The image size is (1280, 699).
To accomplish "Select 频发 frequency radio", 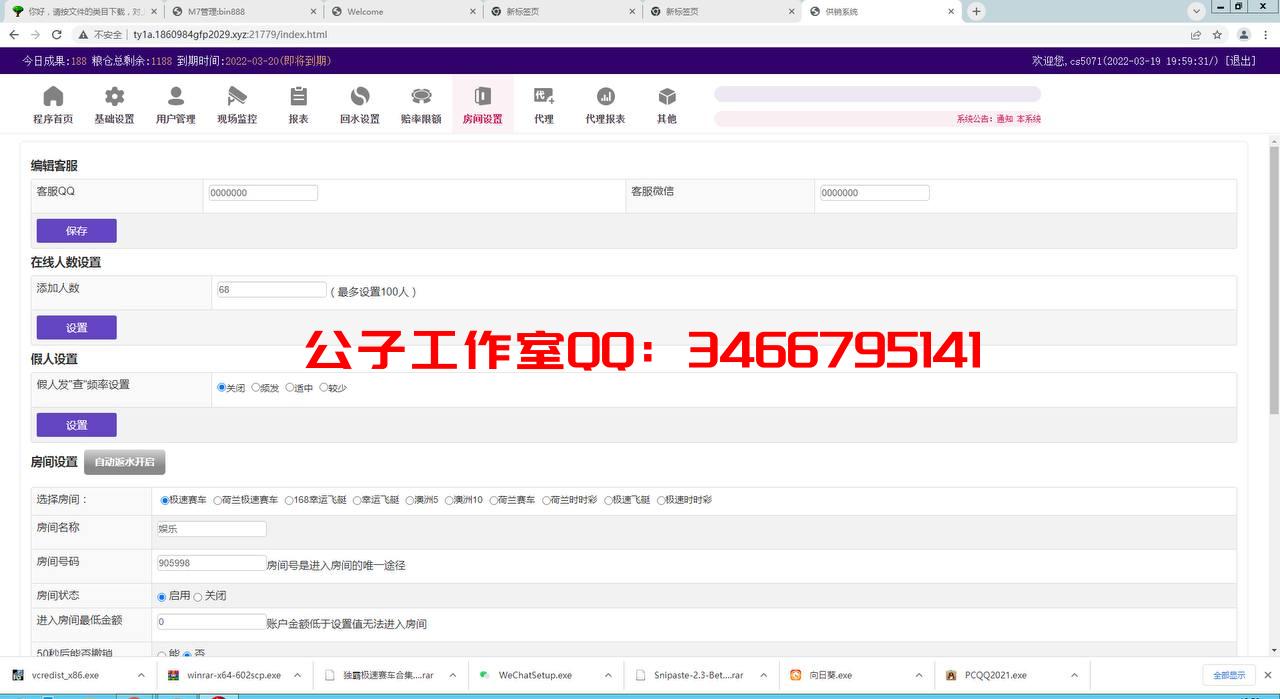I will pos(256,387).
